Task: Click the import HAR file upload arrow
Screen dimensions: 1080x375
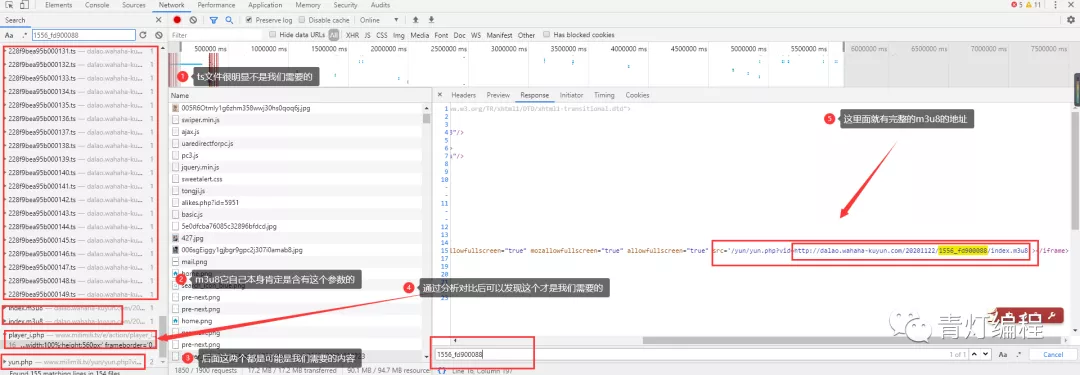Action: (x=415, y=20)
